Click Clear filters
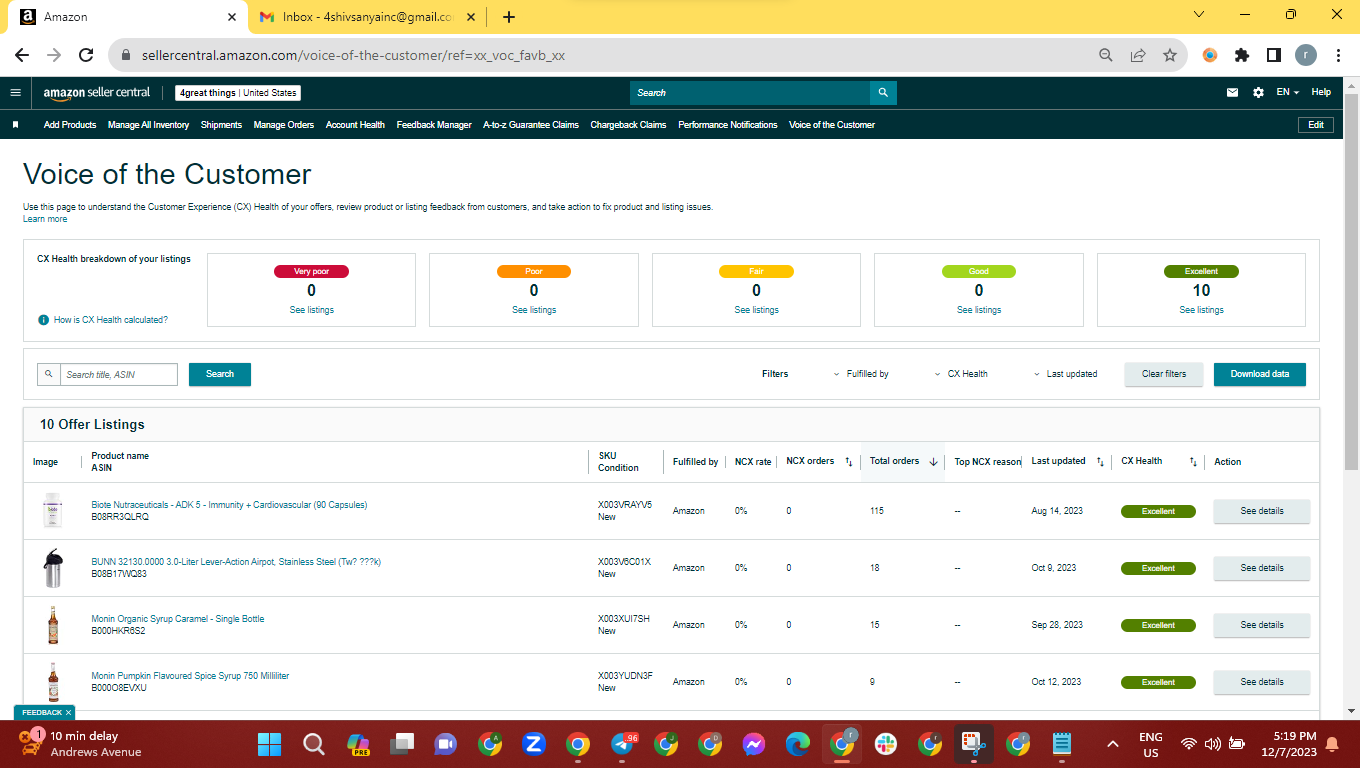This screenshot has width=1360, height=768. point(1164,374)
